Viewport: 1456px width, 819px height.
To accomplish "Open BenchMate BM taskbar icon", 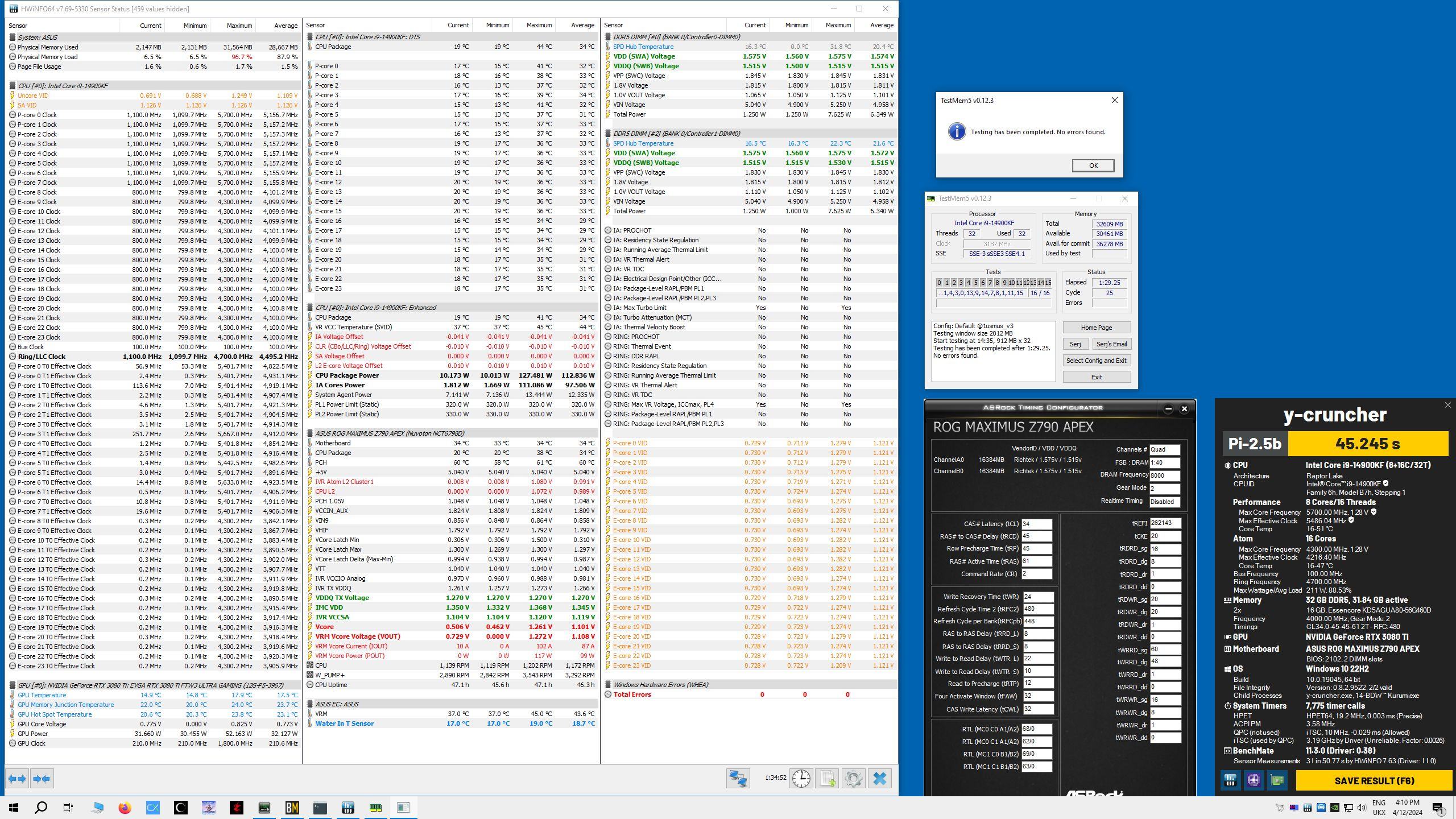I will pos(292,808).
